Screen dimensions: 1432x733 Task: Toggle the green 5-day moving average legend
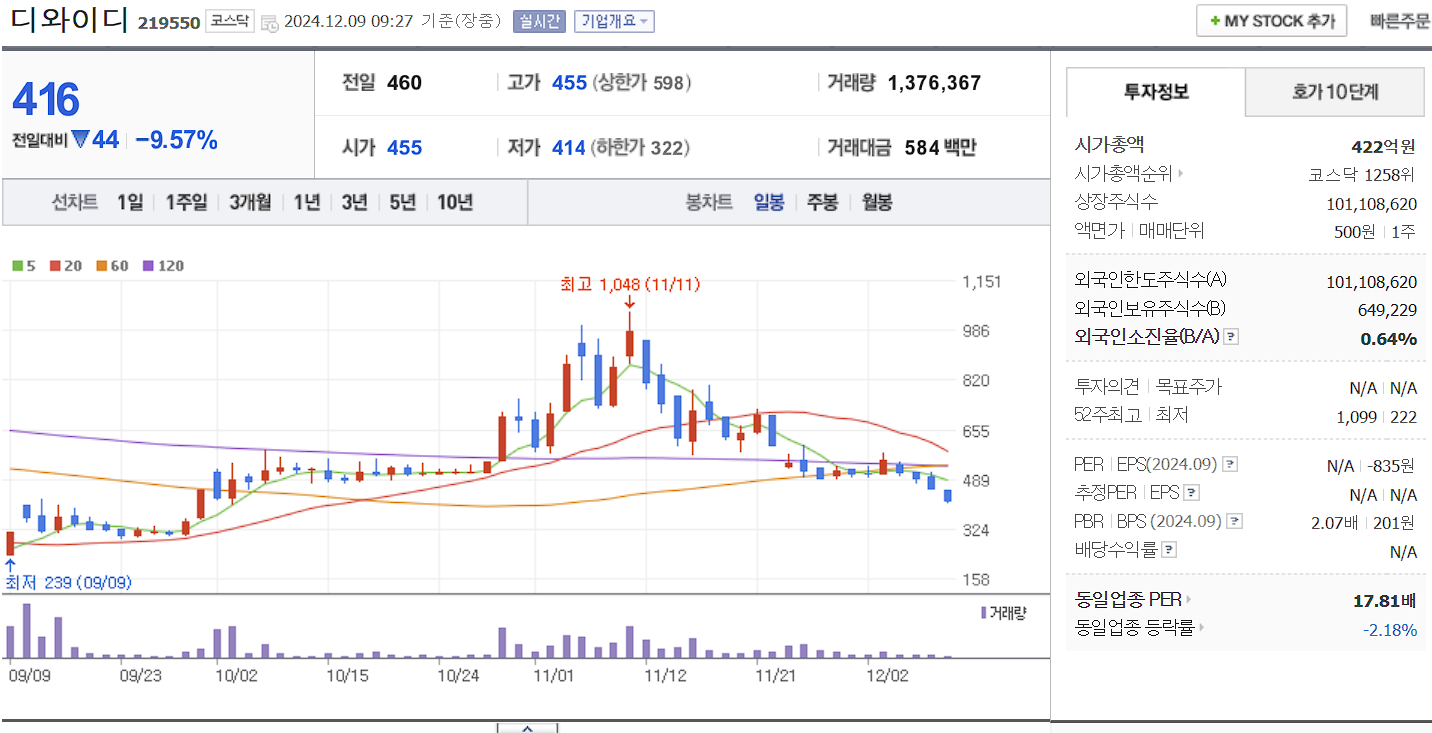pyautogui.click(x=24, y=265)
